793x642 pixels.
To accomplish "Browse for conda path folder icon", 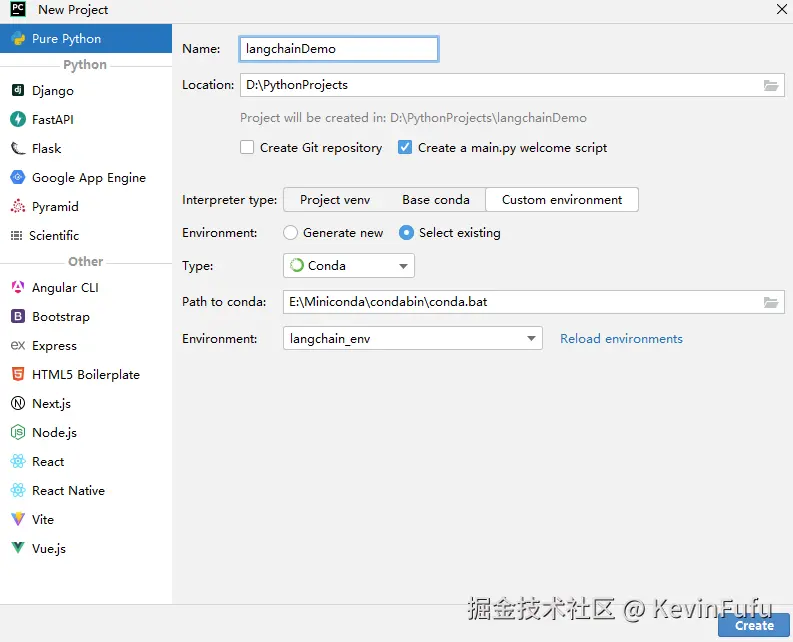I will (x=771, y=302).
